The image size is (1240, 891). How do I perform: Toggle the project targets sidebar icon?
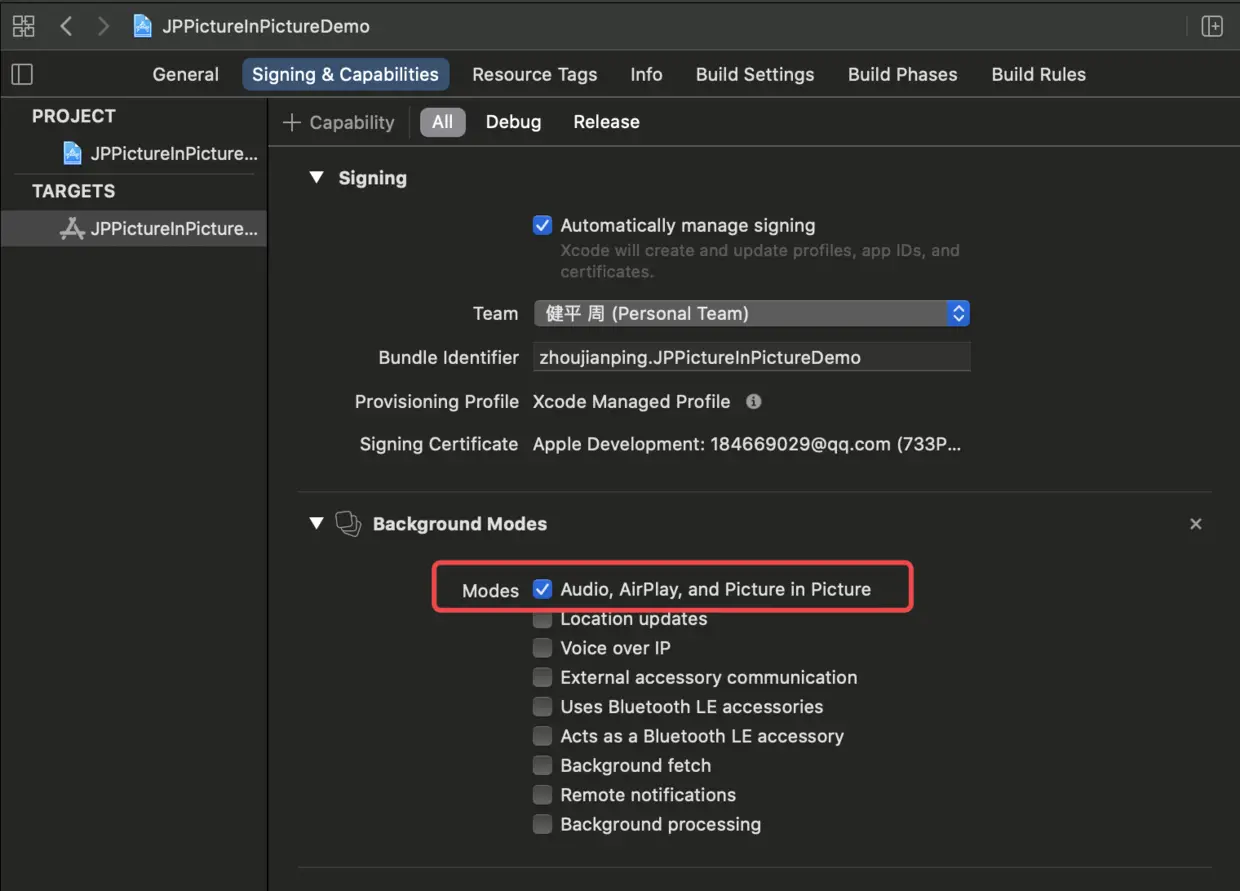[x=22, y=74]
